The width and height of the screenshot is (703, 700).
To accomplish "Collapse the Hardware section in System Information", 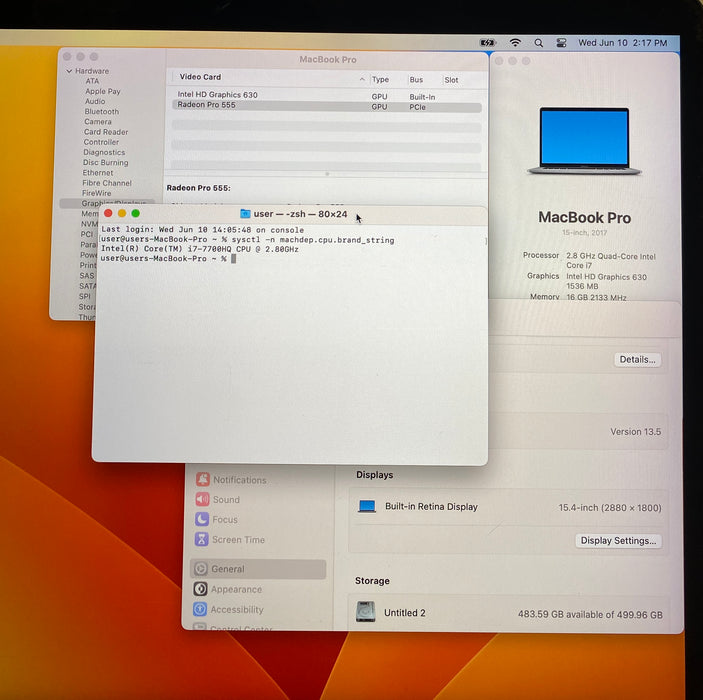I will (x=69, y=71).
